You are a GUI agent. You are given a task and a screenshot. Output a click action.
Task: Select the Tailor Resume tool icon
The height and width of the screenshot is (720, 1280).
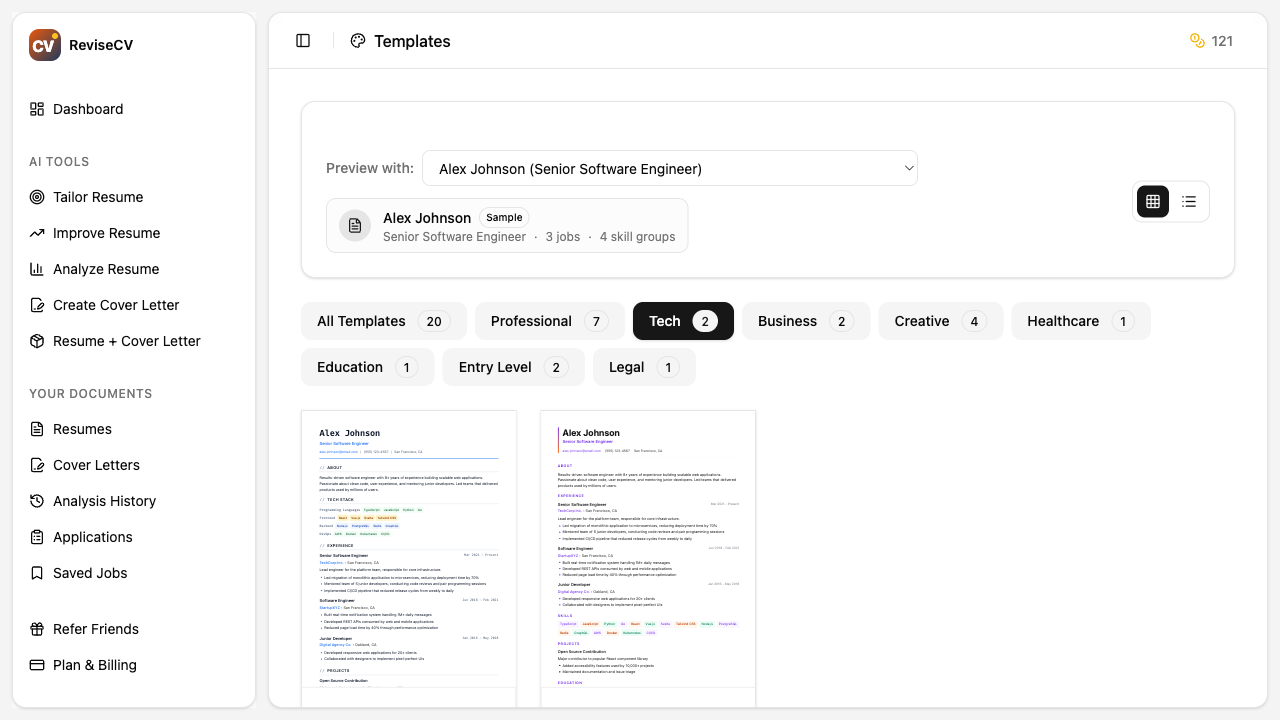36,197
